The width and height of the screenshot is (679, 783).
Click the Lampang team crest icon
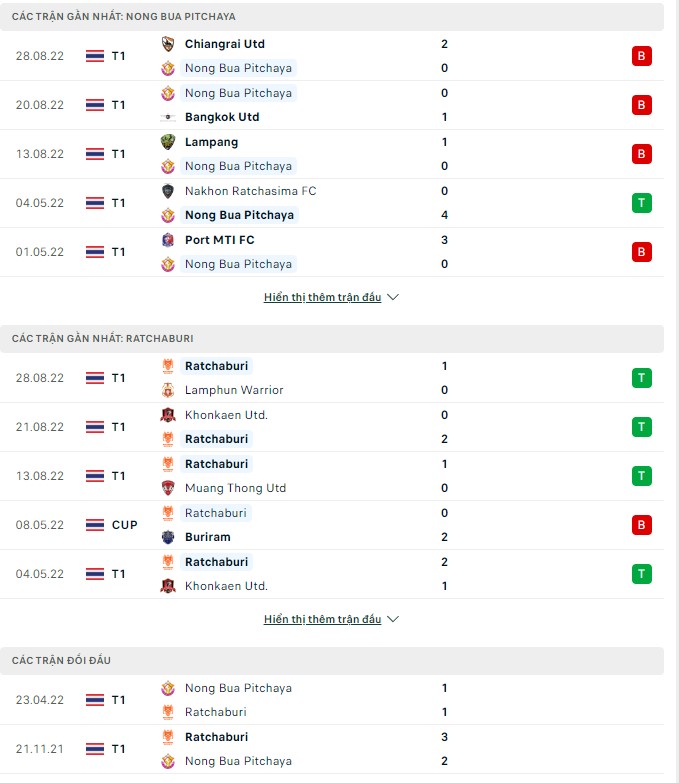point(168,142)
